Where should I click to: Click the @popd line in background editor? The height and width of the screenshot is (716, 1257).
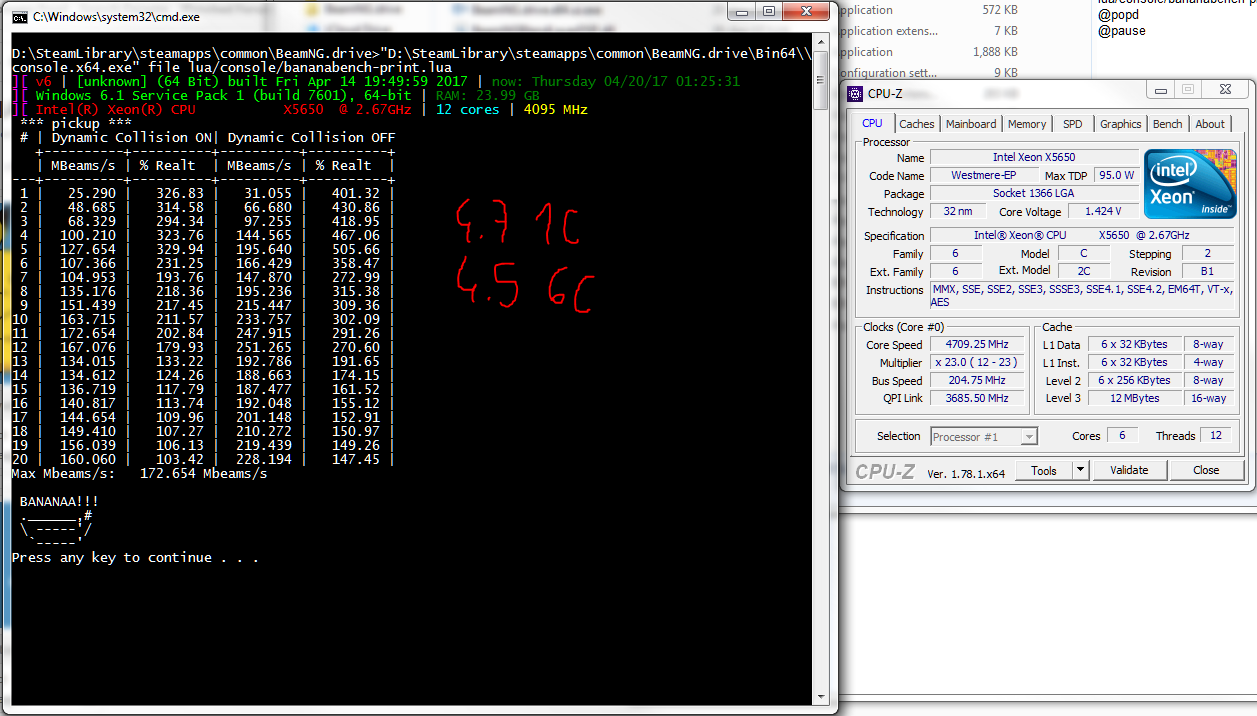[x=1118, y=14]
